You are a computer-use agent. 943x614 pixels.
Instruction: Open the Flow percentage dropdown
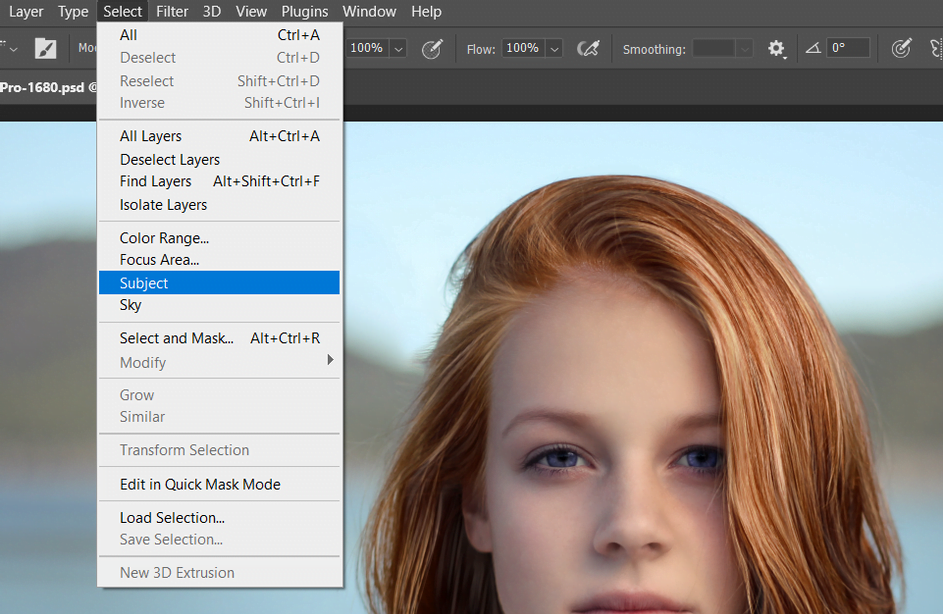pos(553,47)
